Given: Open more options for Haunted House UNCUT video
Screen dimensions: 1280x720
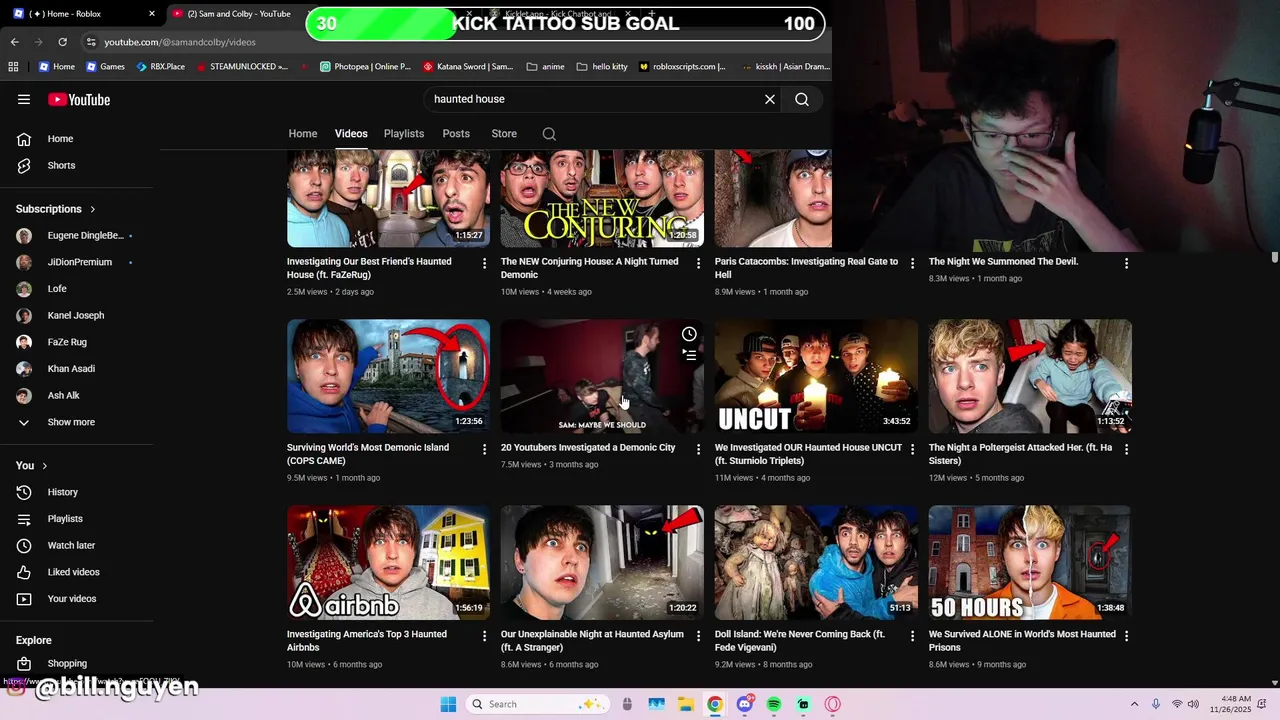Looking at the screenshot, I should 912,449.
